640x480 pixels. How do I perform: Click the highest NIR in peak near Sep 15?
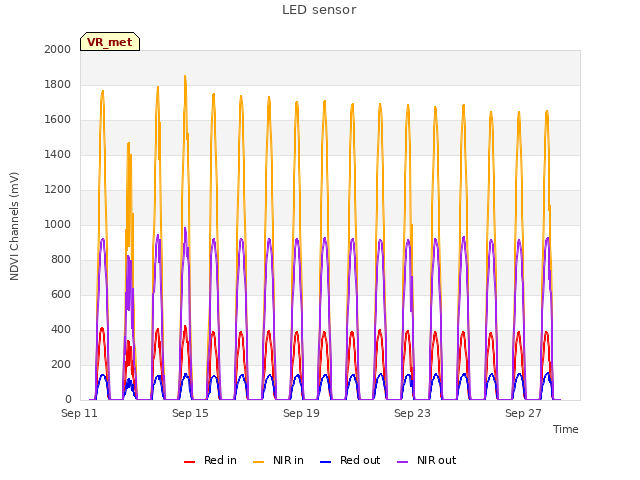(x=185, y=78)
